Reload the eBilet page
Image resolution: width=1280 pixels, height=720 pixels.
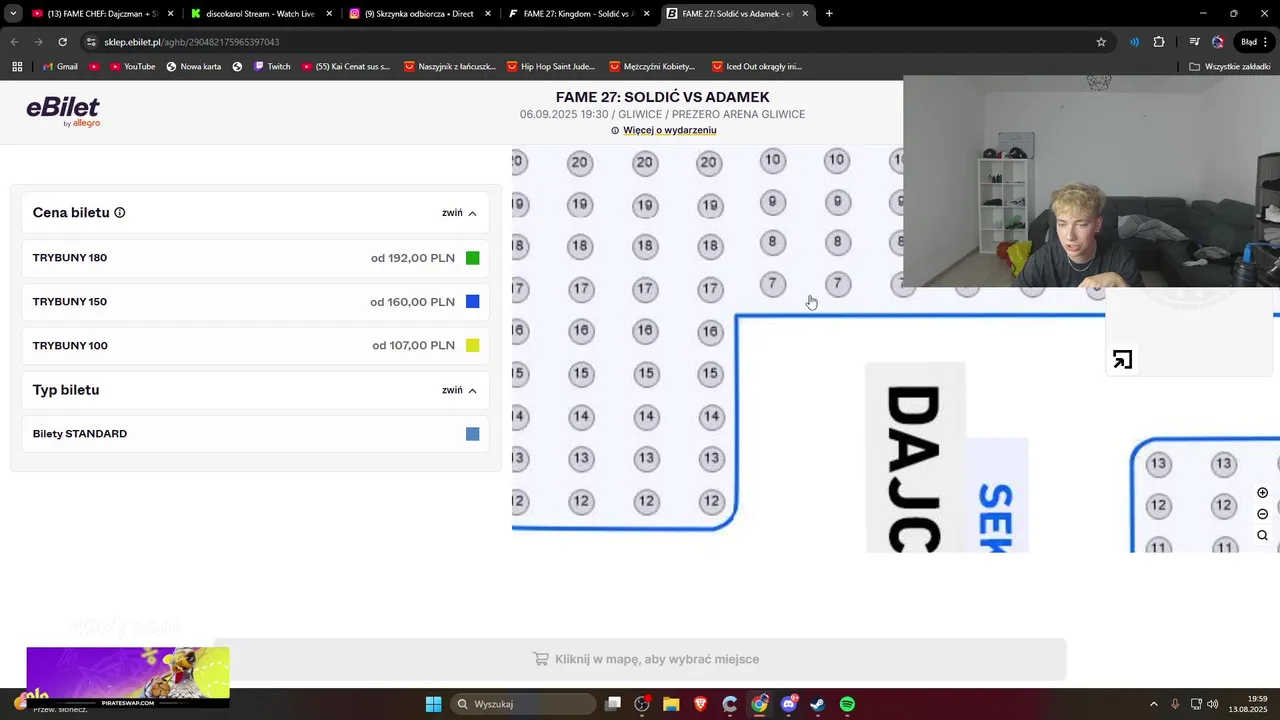(x=62, y=42)
